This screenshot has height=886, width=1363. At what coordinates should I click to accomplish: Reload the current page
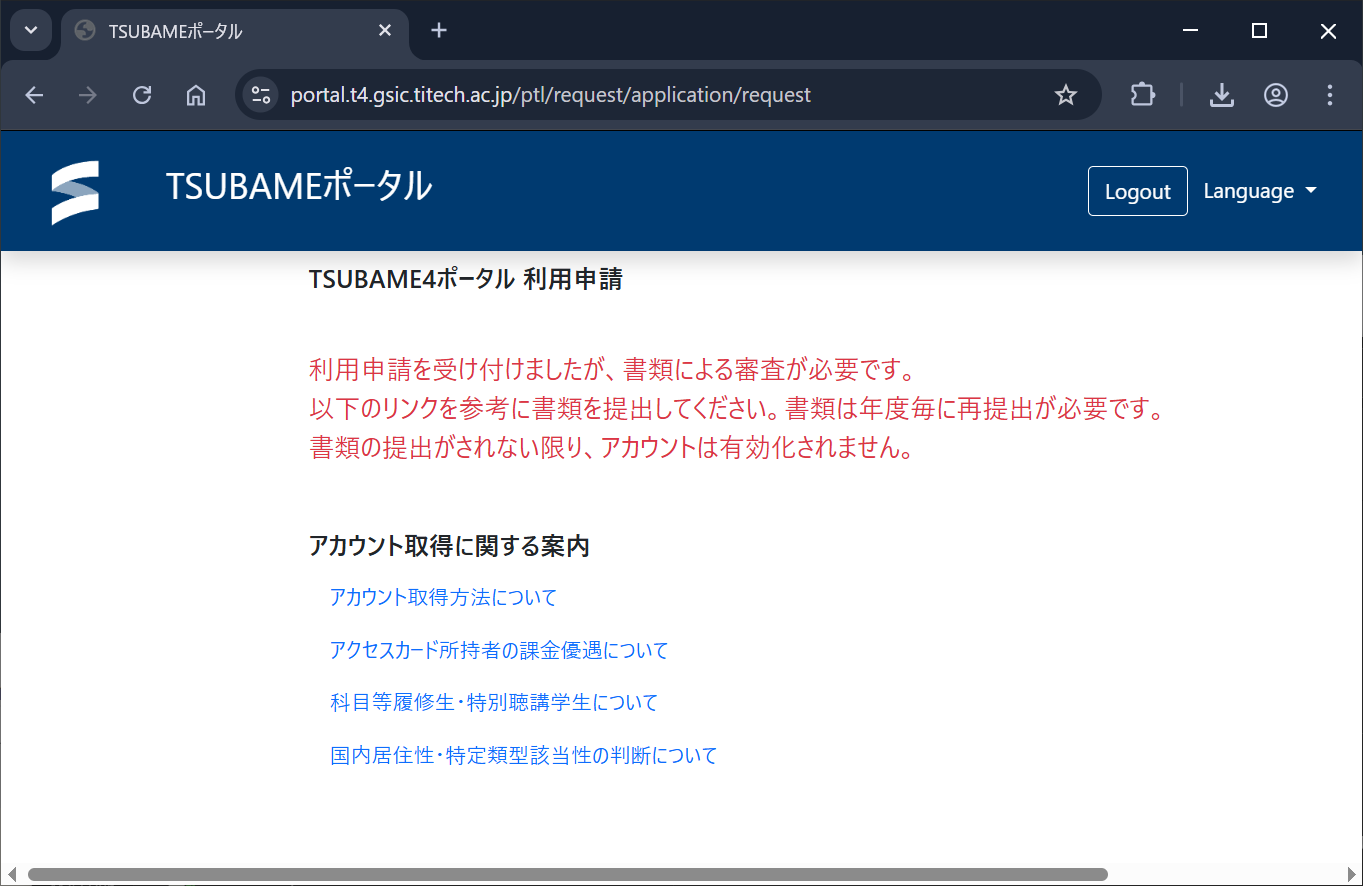(x=142, y=95)
